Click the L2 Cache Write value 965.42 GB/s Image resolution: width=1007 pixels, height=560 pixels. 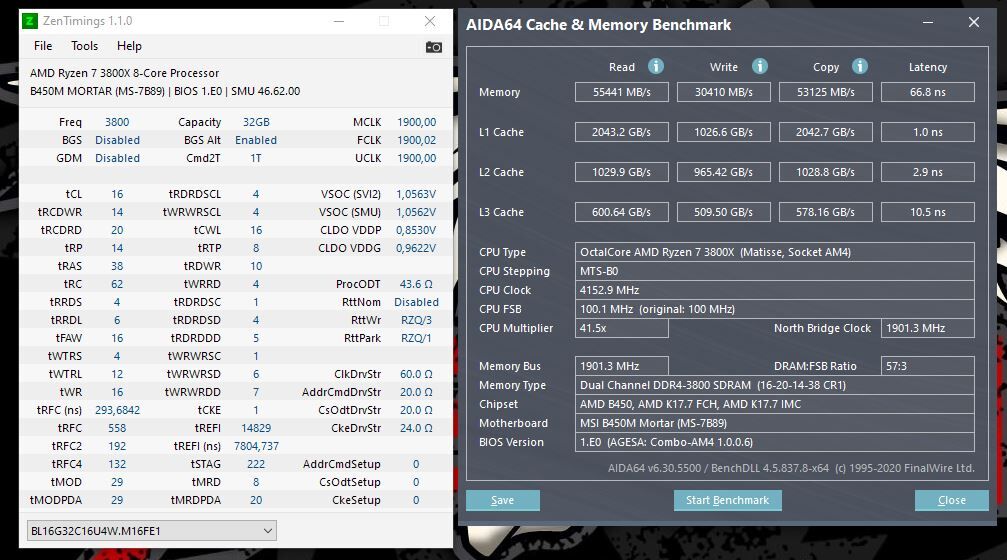pyautogui.click(x=724, y=172)
